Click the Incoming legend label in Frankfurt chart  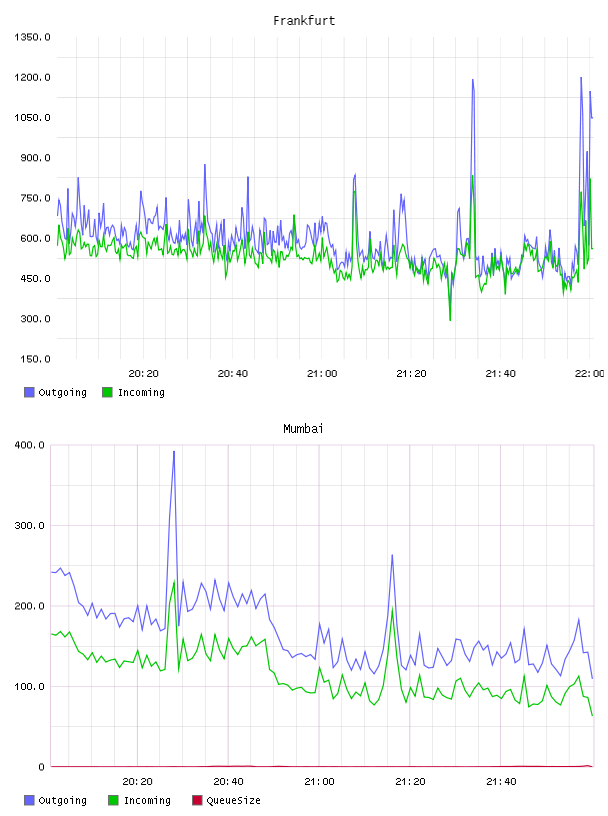coord(141,393)
